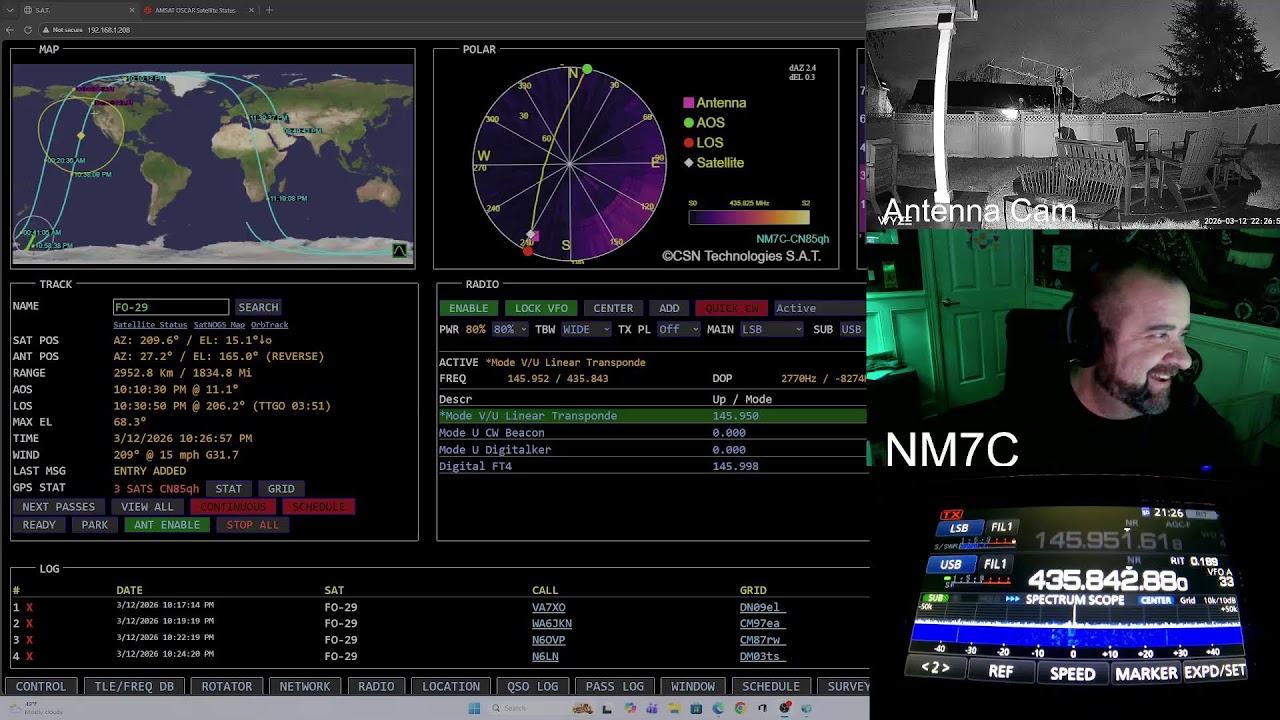Open the TX PL Off dropdown
This screenshot has height=720, width=1280.
(x=677, y=329)
